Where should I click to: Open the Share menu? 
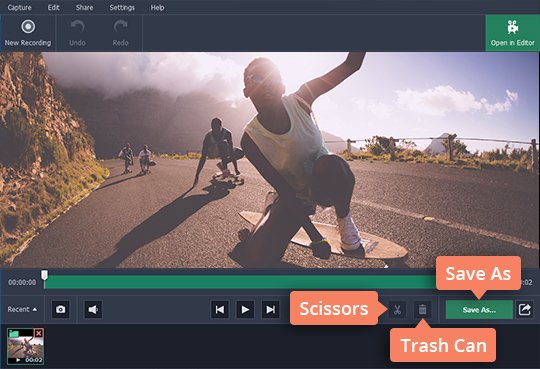pyautogui.click(x=84, y=7)
